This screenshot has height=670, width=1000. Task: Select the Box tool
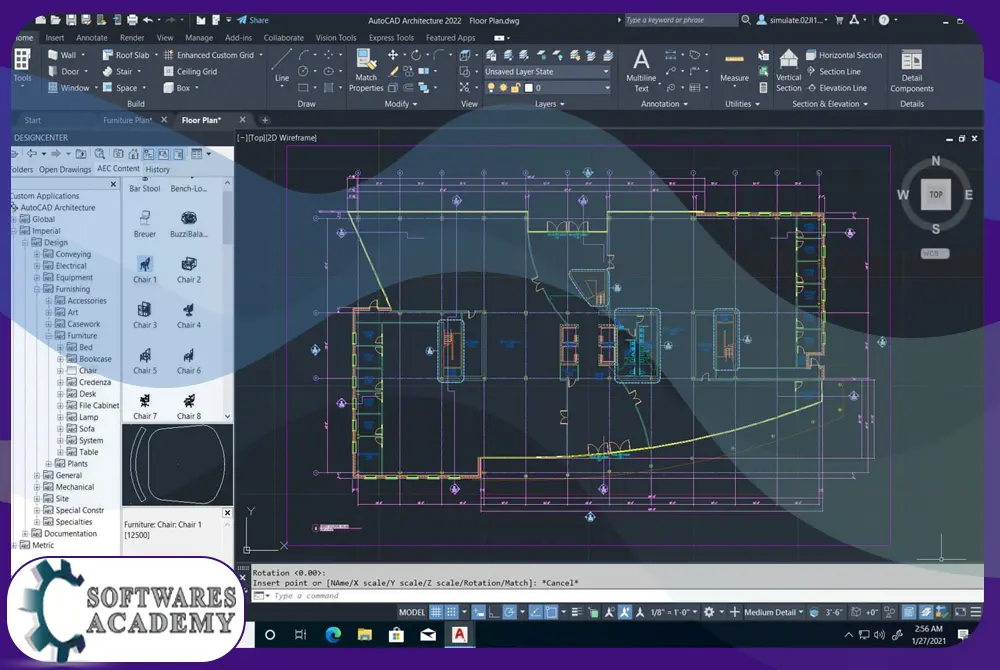point(177,88)
